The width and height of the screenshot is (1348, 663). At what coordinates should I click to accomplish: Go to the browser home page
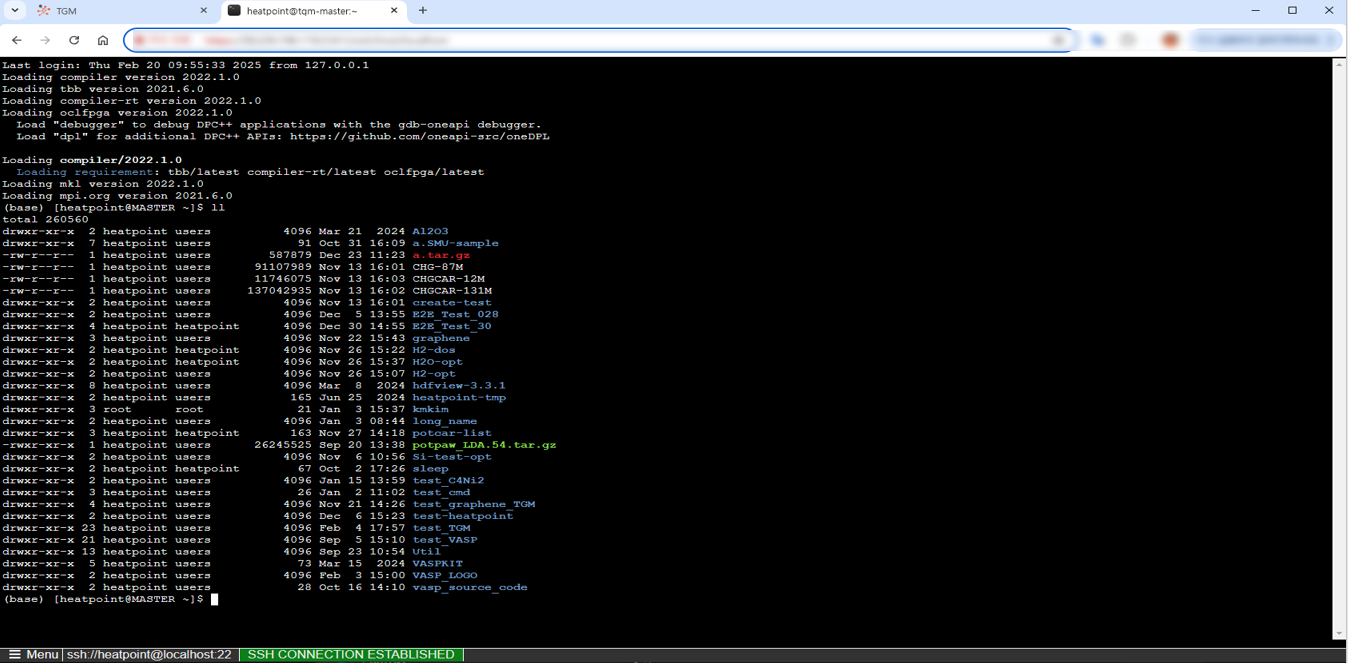pyautogui.click(x=102, y=40)
